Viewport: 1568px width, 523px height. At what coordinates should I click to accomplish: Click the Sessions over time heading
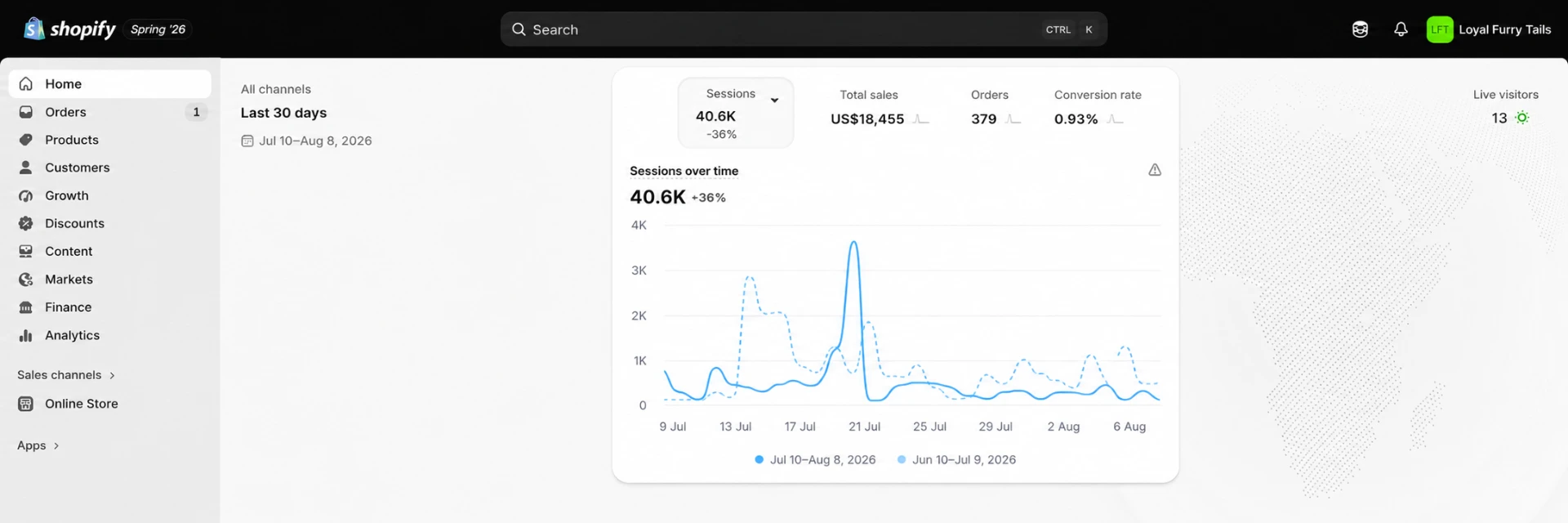[684, 171]
